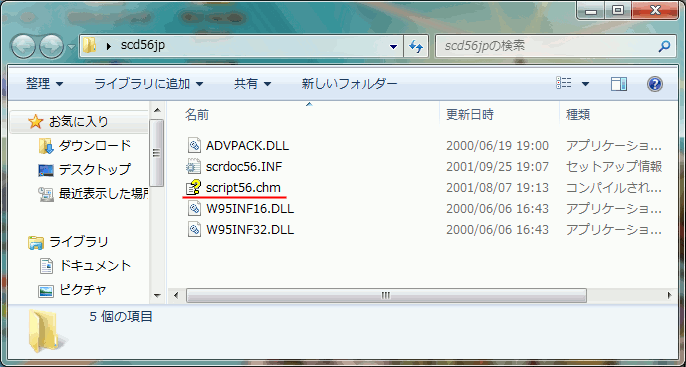Toggle the preview pane button

pyautogui.click(x=619, y=84)
